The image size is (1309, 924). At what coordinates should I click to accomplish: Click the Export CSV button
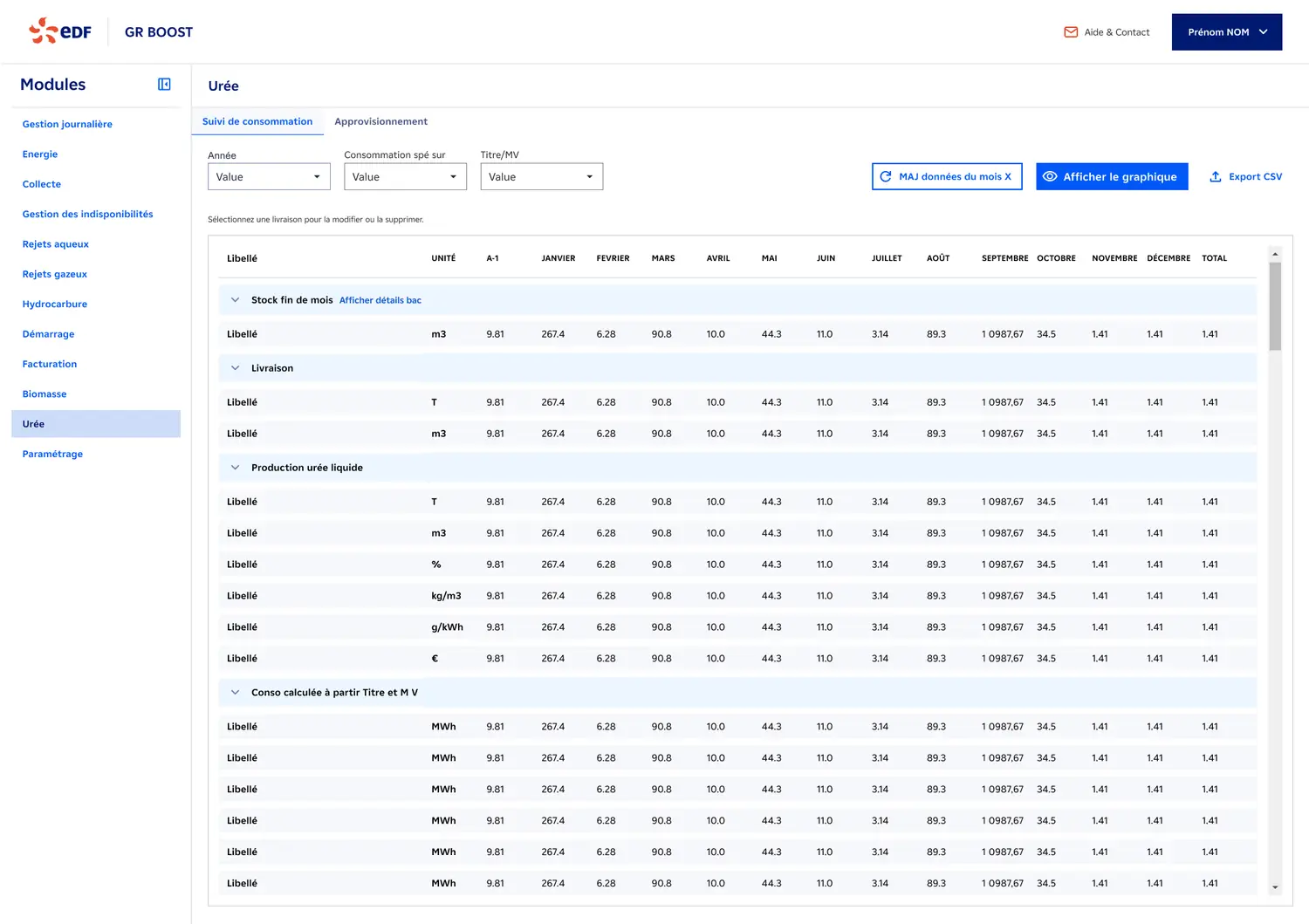pyautogui.click(x=1246, y=176)
